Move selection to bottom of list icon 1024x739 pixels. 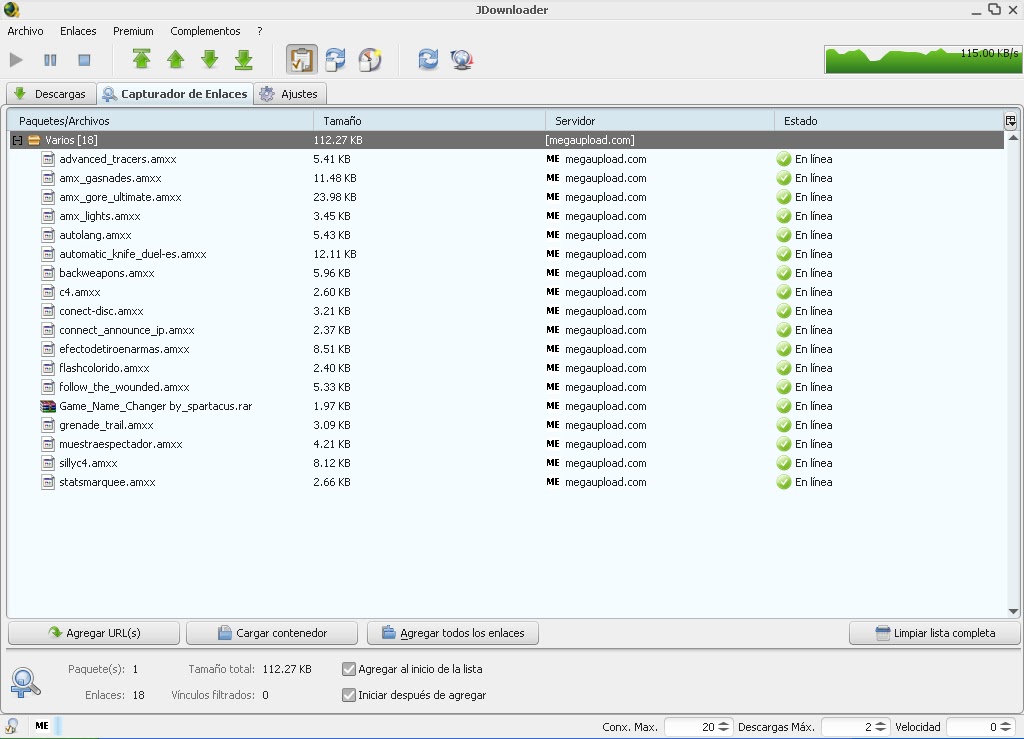click(x=244, y=59)
